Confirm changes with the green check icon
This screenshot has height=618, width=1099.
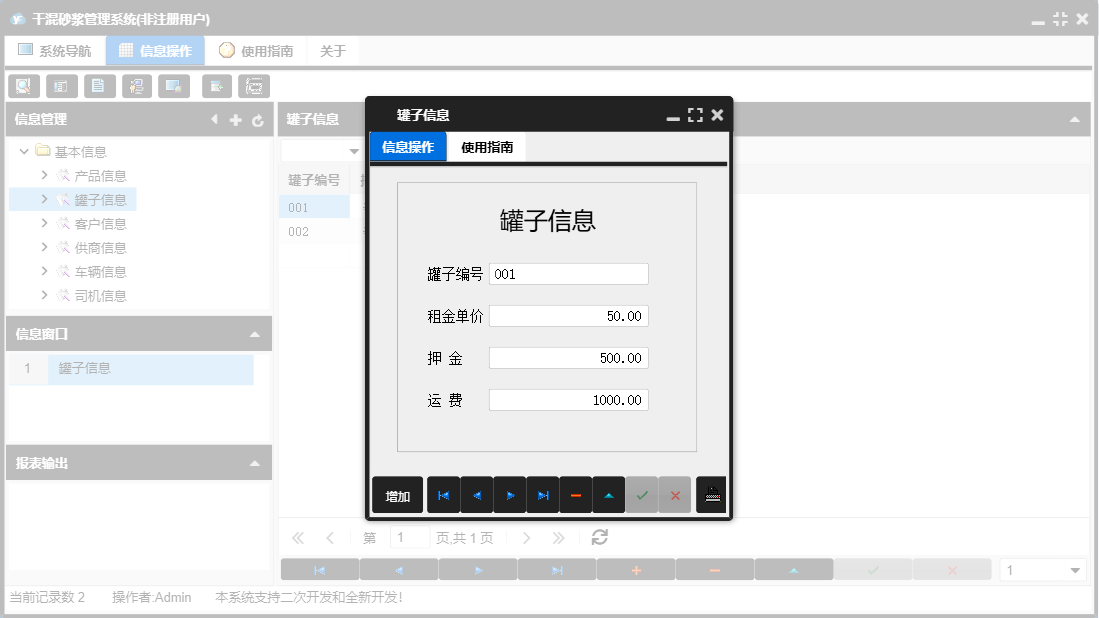pos(642,494)
